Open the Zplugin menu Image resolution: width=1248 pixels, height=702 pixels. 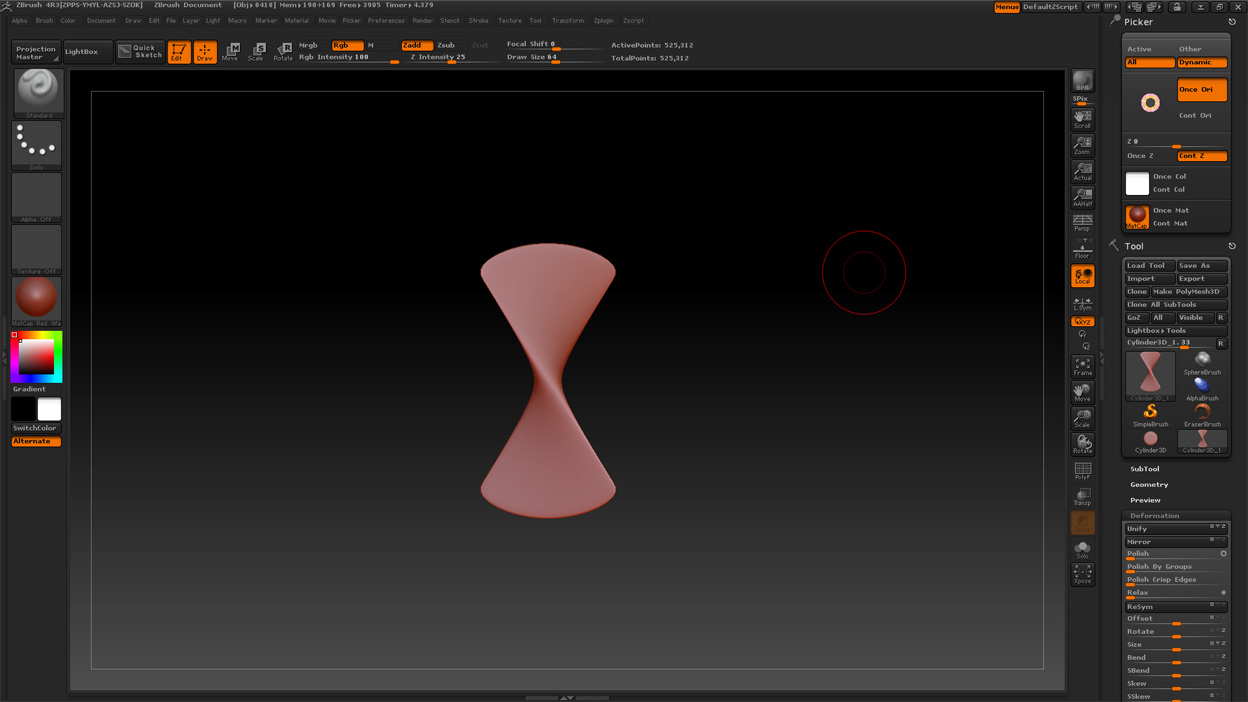[x=603, y=20]
